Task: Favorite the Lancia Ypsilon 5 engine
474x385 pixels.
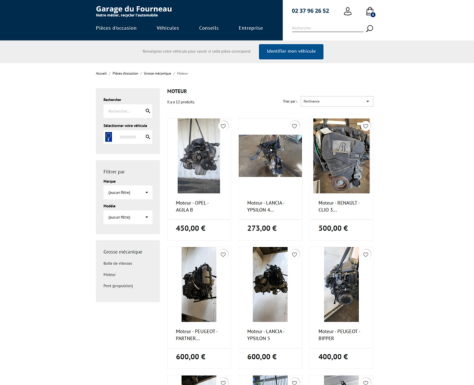Action: [294, 254]
